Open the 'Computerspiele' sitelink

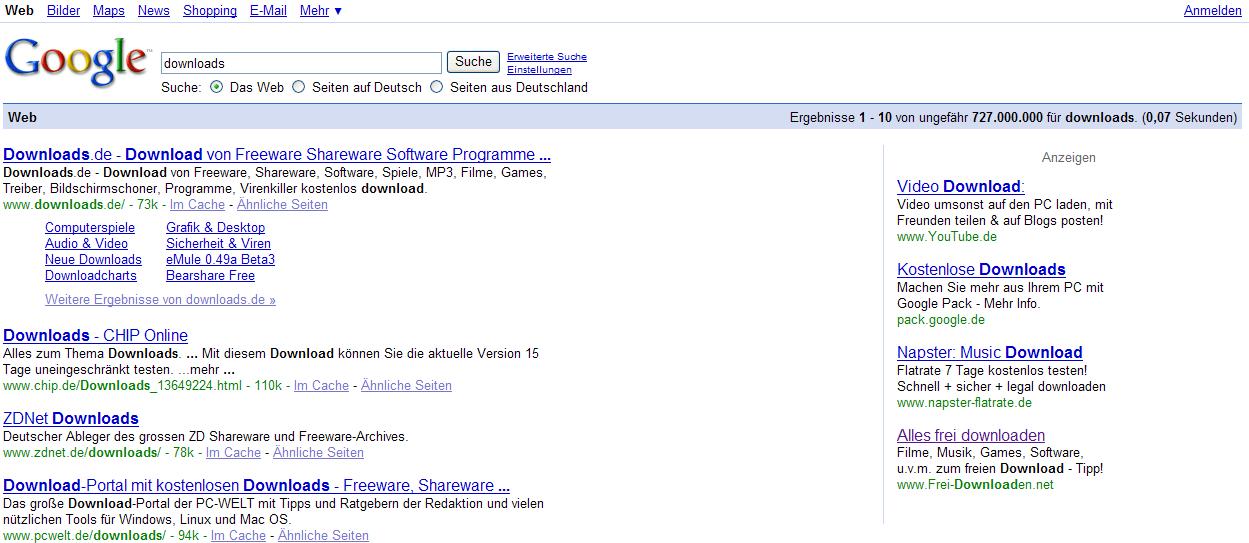(x=90, y=227)
